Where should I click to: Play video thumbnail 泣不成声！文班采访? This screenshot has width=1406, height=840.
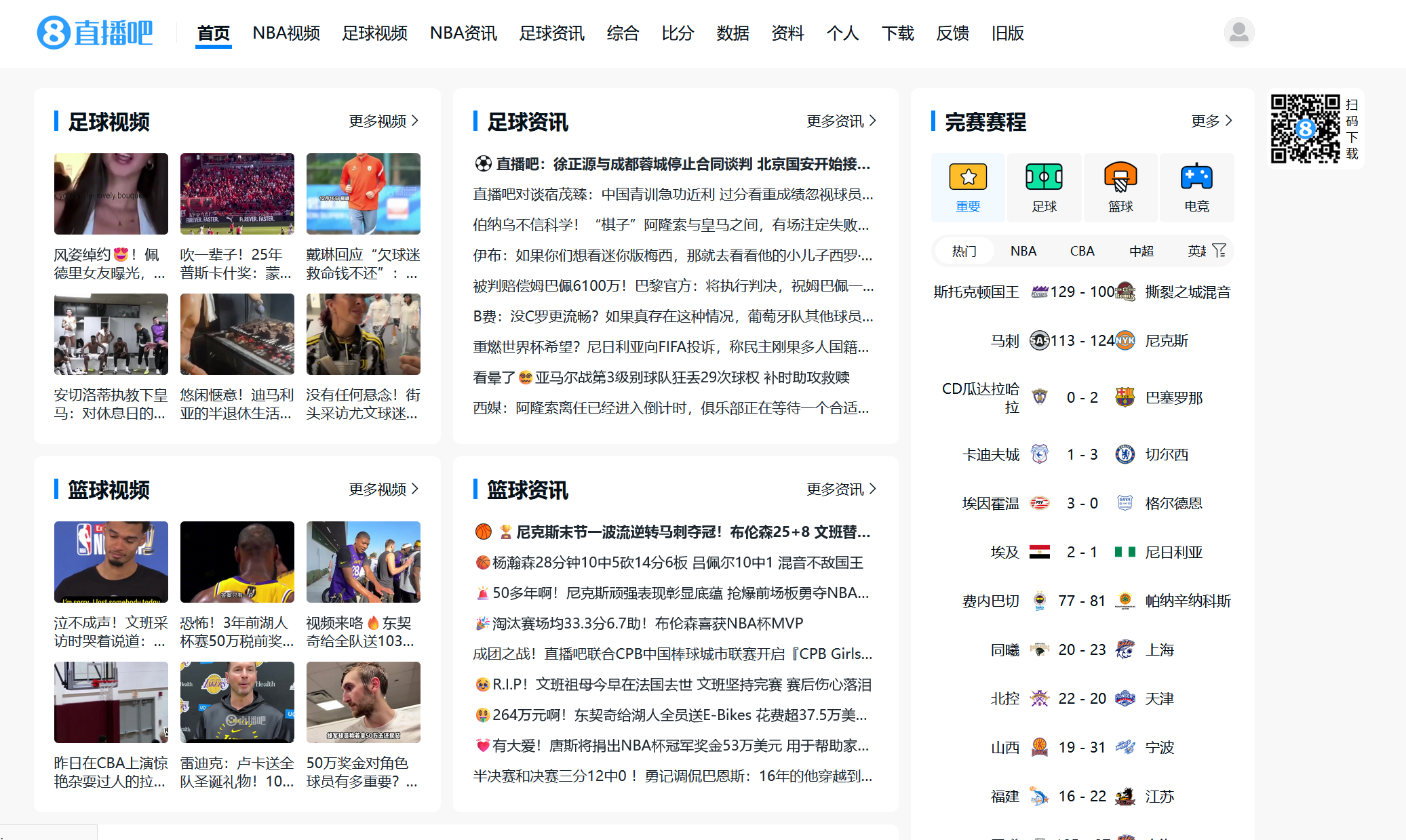point(111,562)
